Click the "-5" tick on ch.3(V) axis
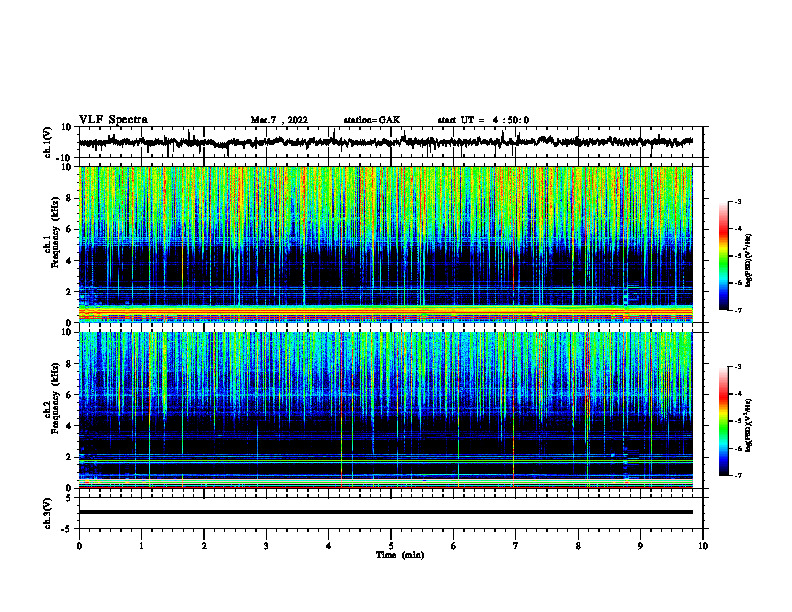792x612 pixels. [67, 529]
